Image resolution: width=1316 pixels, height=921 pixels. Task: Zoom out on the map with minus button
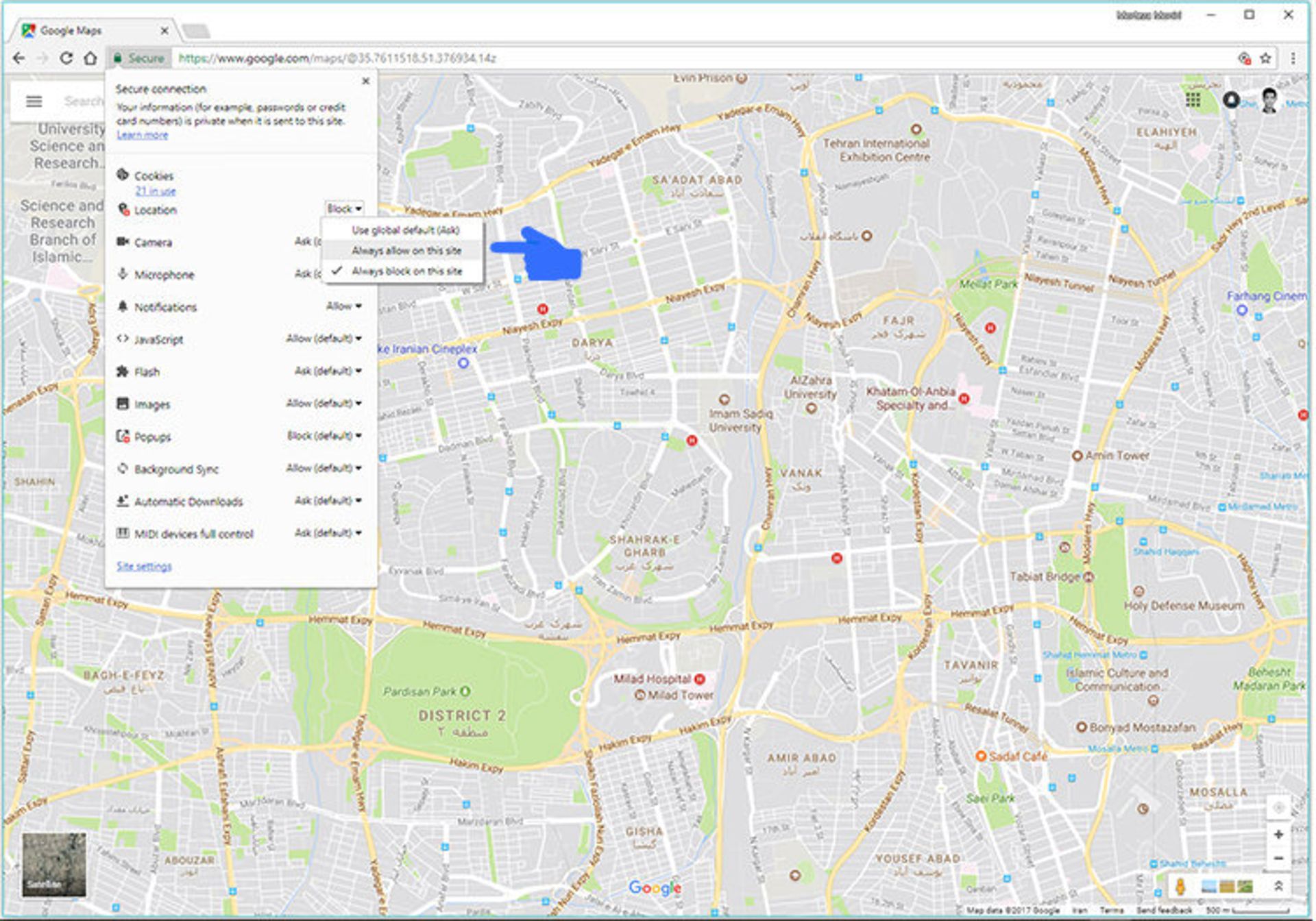1278,858
